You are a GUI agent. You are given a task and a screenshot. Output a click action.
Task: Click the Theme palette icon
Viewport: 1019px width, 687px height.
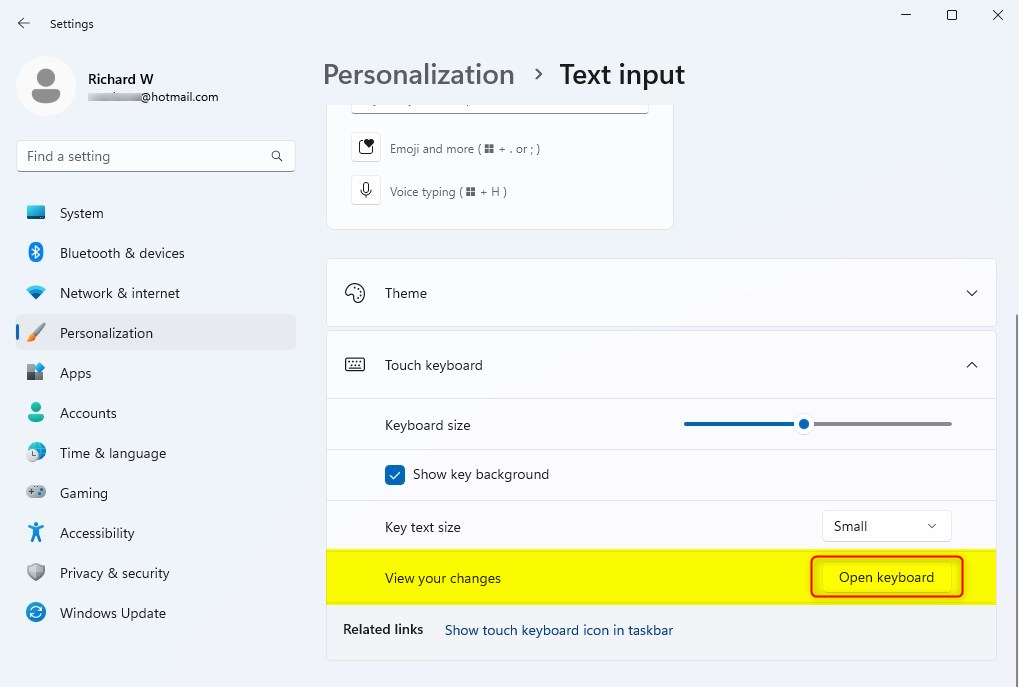(x=355, y=293)
